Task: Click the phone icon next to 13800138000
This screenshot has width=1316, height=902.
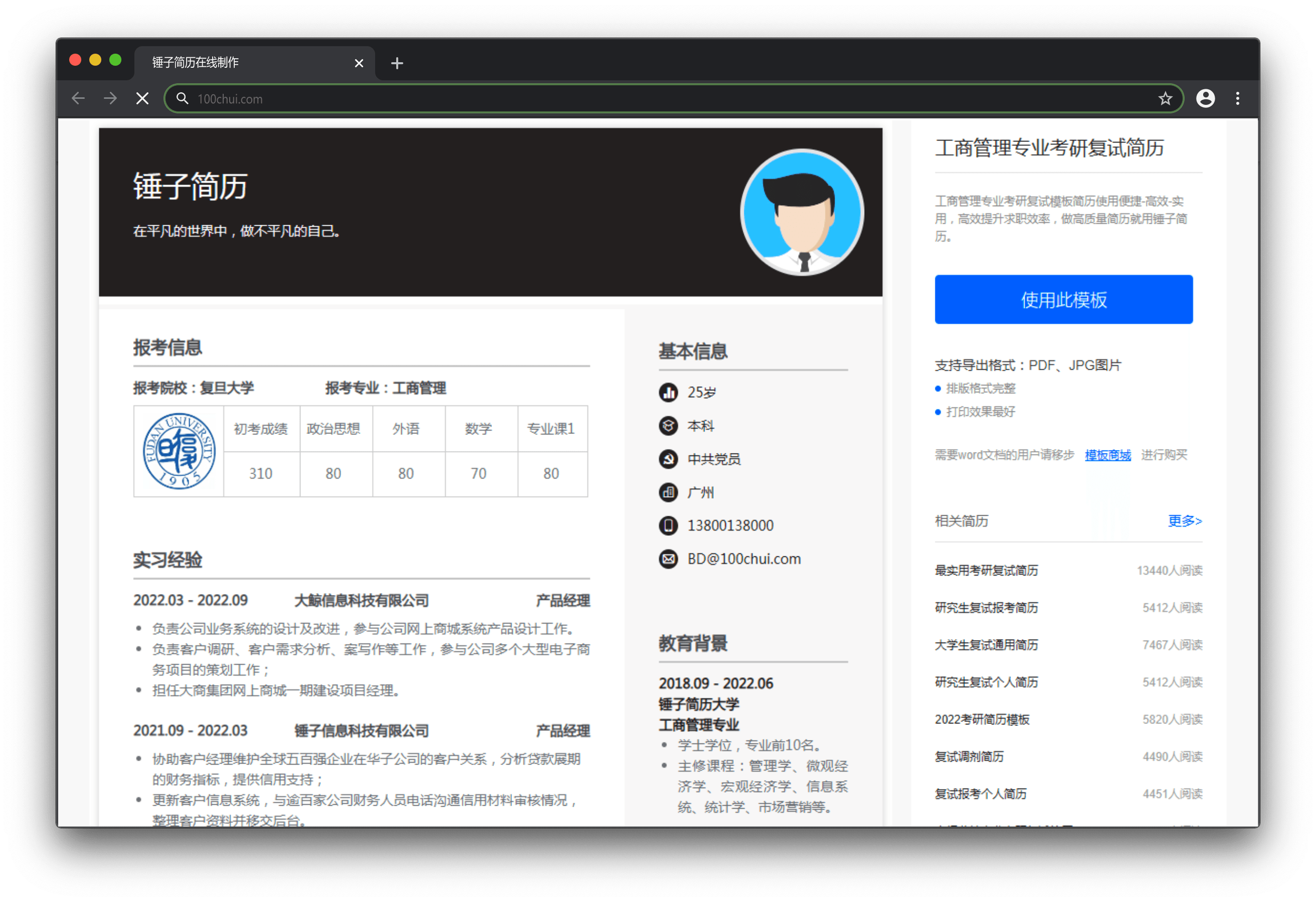Action: click(668, 525)
